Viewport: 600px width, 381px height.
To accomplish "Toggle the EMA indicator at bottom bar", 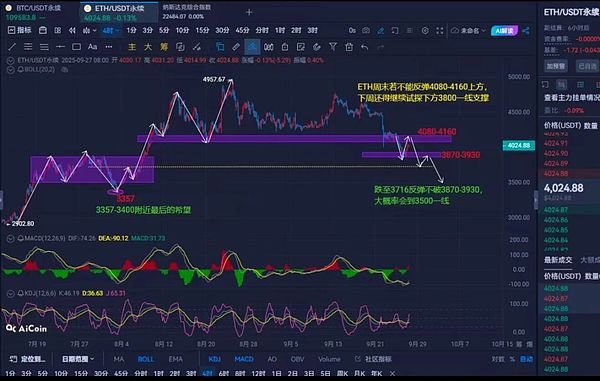I will click(x=175, y=359).
